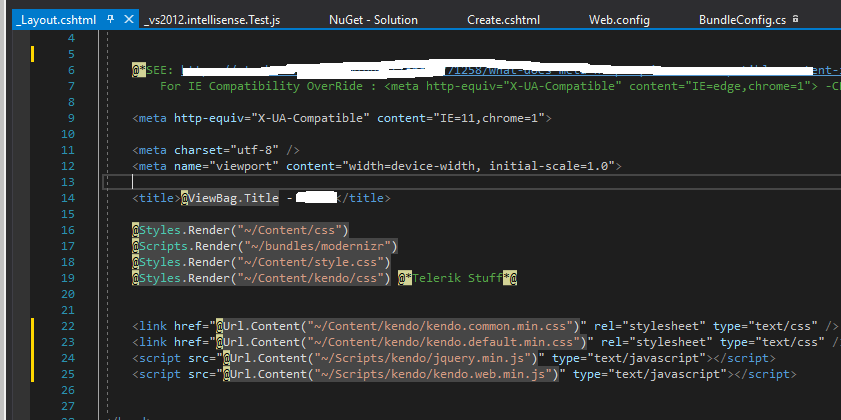Open the Web.config tab
Viewport: 841px width, 420px height.
point(619,20)
